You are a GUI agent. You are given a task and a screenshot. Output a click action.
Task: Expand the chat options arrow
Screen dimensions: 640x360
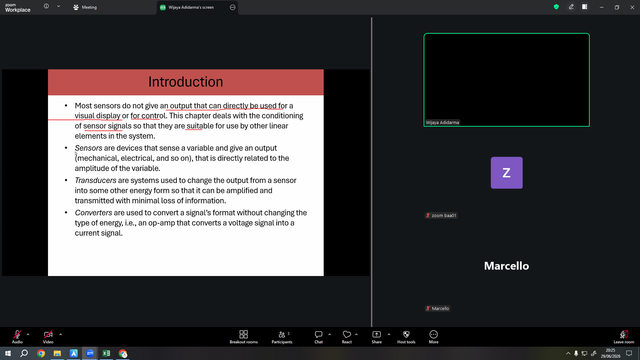(329, 334)
